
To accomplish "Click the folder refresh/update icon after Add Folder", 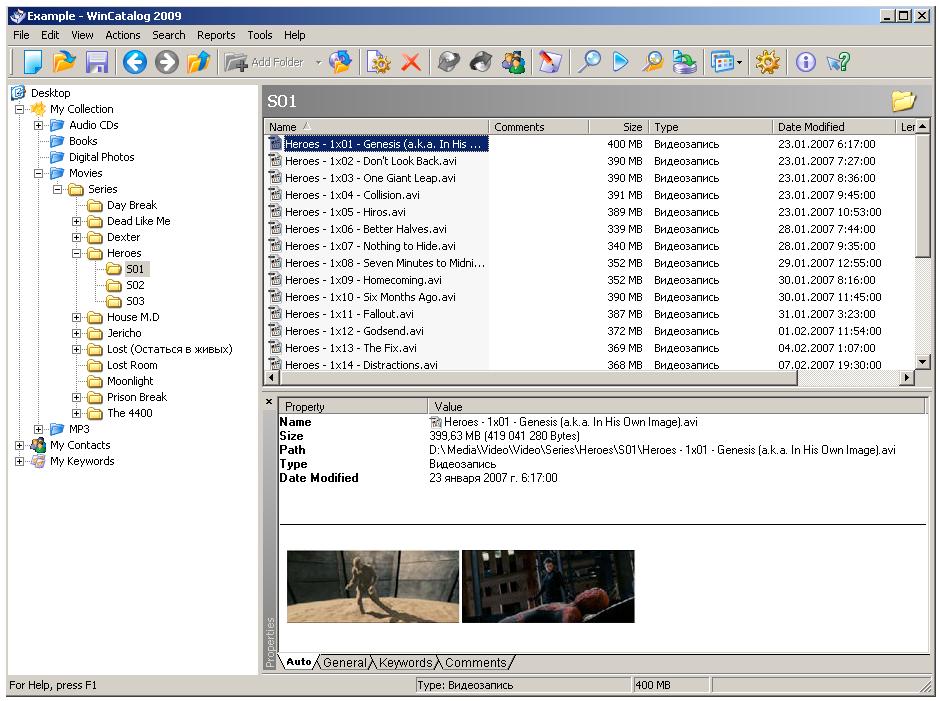I will (x=340, y=62).
